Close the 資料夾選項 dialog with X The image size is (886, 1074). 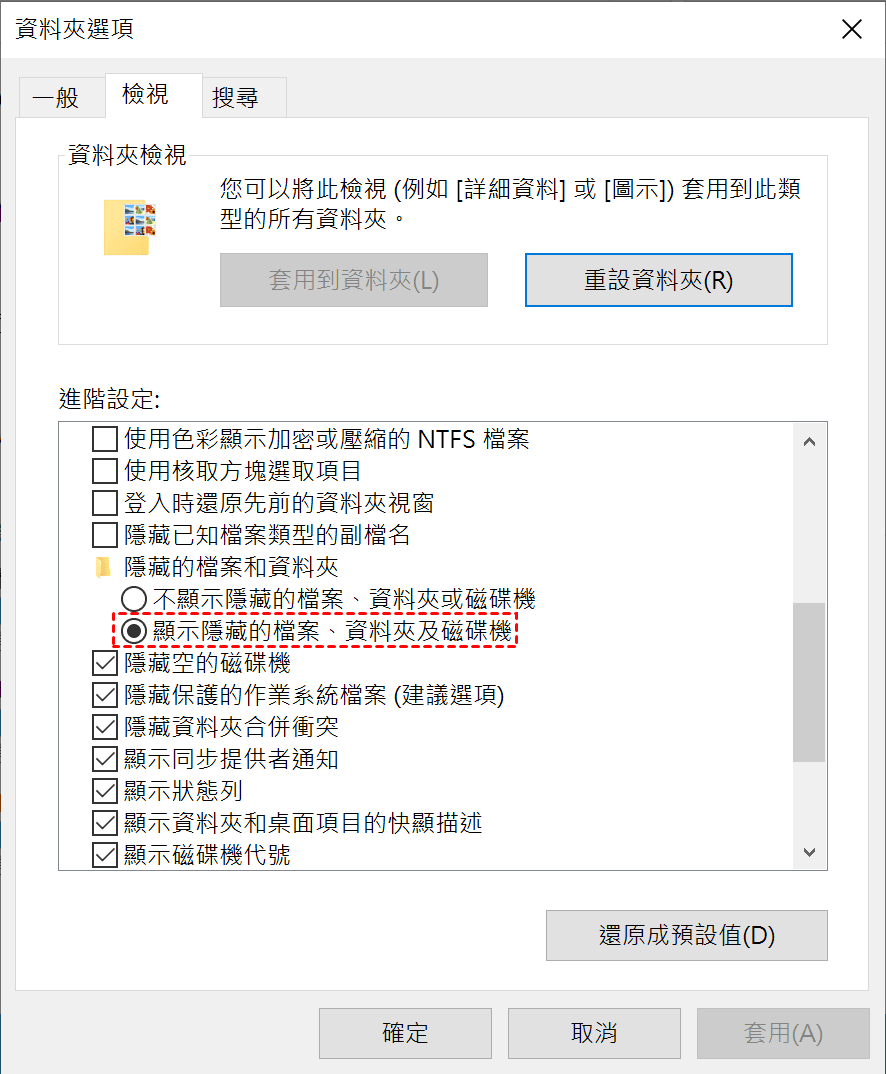pyautogui.click(x=852, y=29)
